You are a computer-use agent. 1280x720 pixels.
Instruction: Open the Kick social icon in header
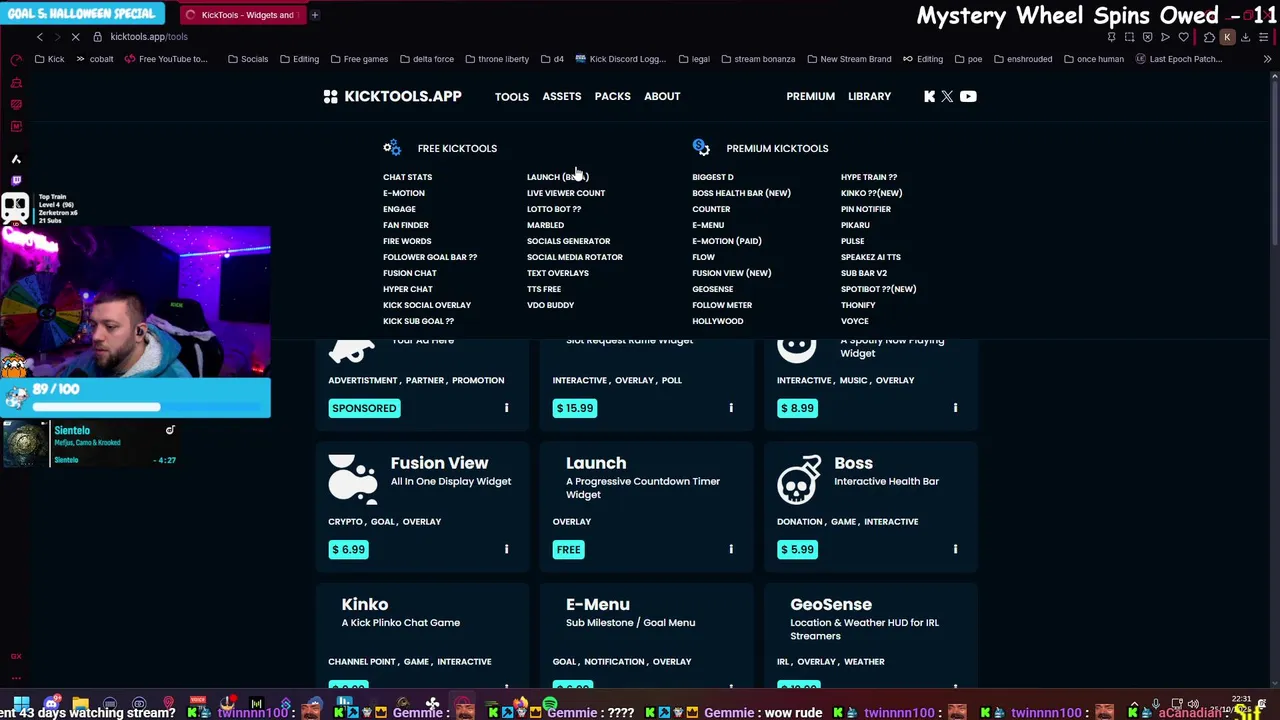[x=929, y=97]
